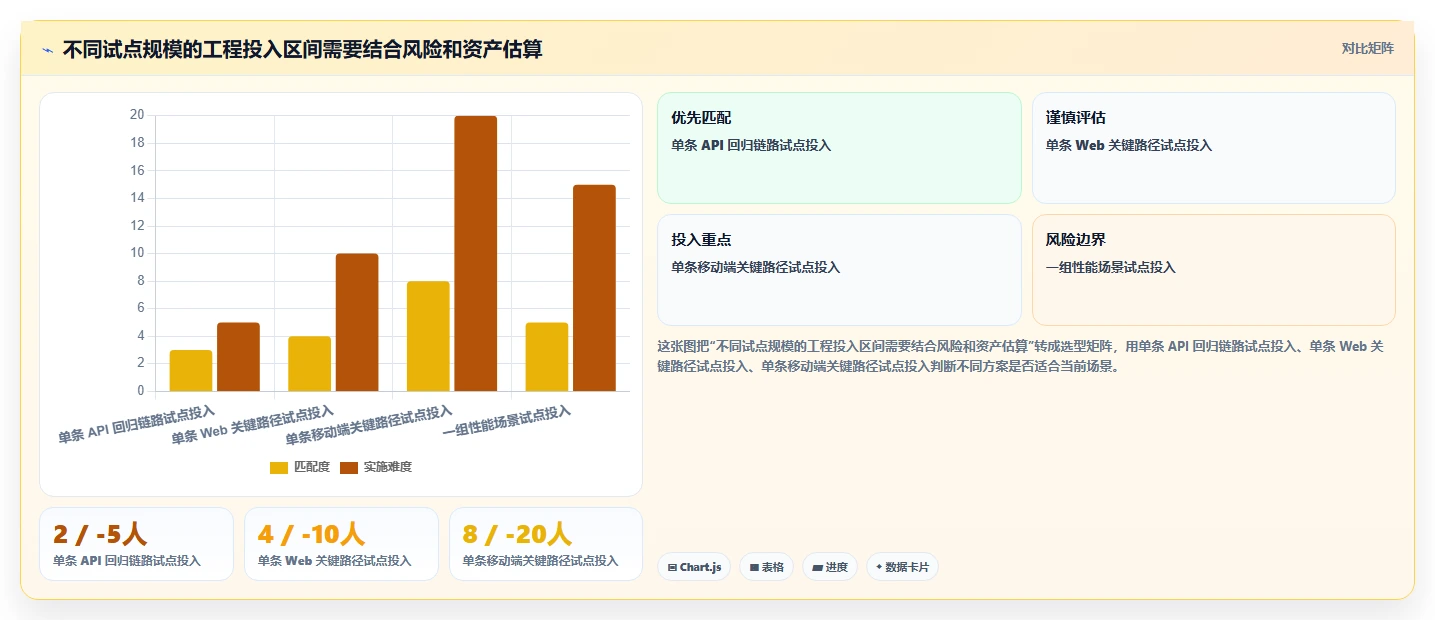Toggle the 实施难度 legend item
Viewport: 1435px width, 620px height.
tap(376, 467)
